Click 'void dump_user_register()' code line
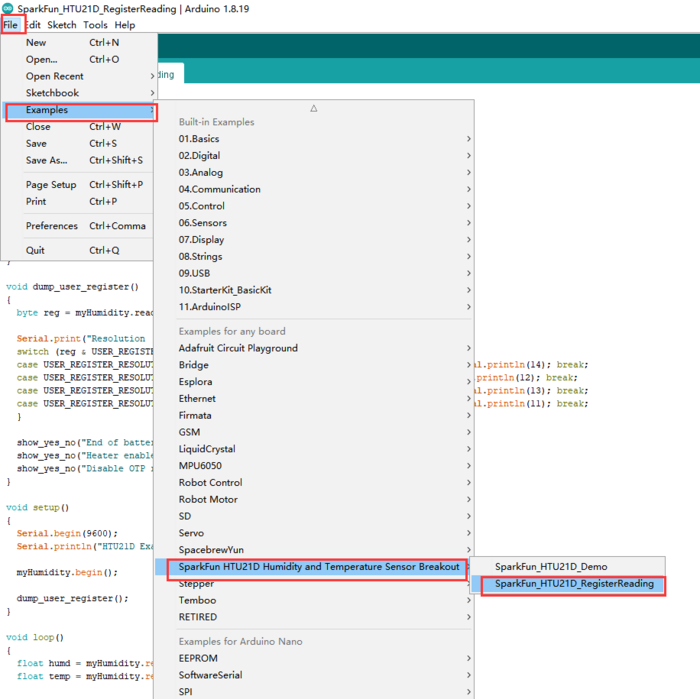 tap(72, 287)
